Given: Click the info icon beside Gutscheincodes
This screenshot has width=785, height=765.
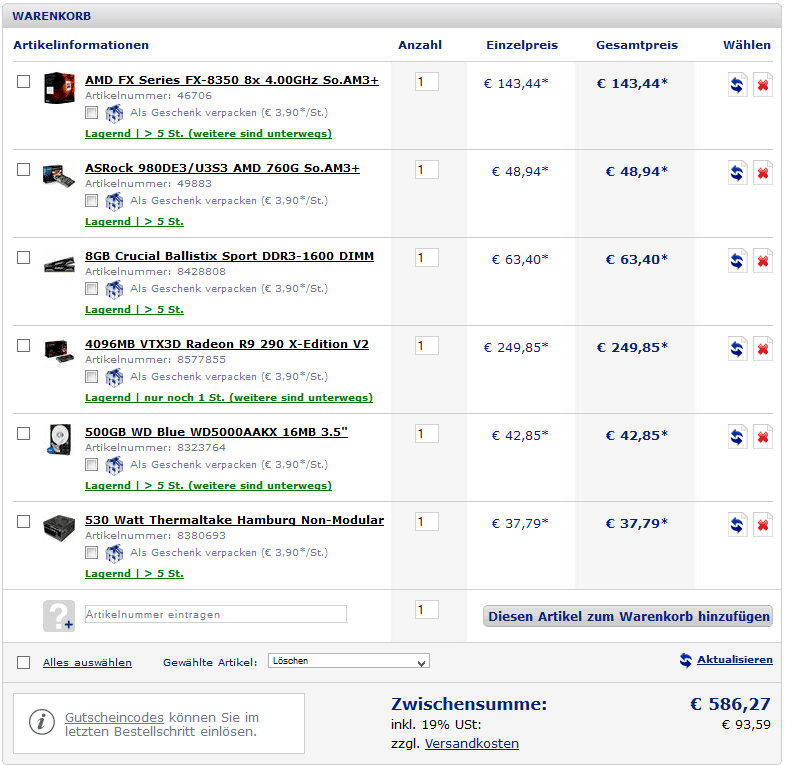Looking at the screenshot, I should (x=42, y=722).
